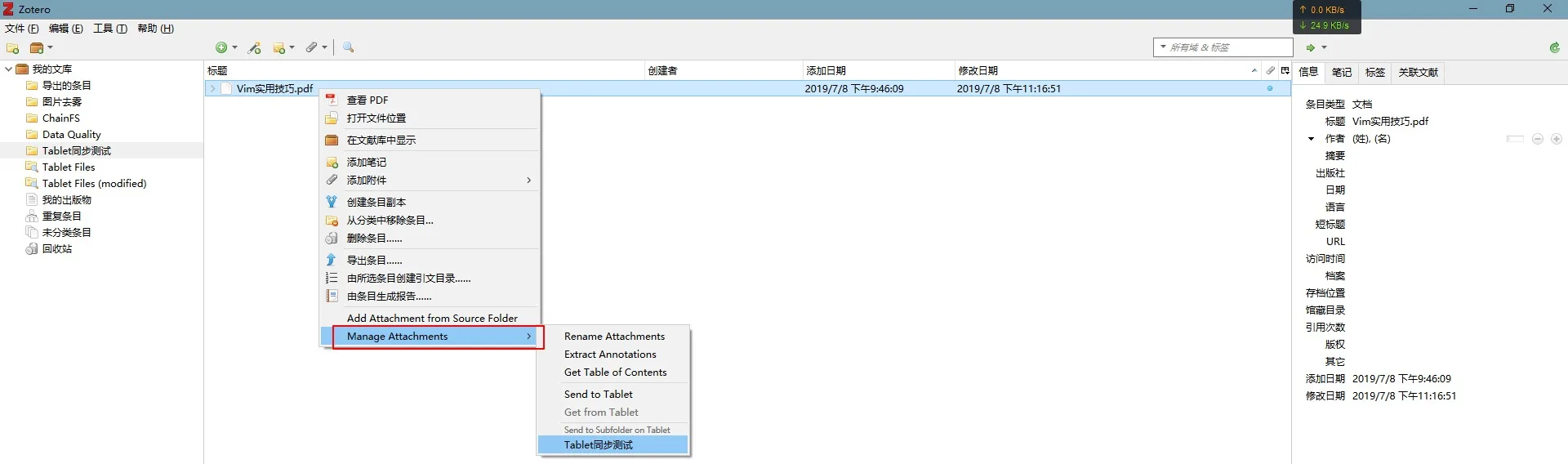Viewport: 1568px width, 464px height.
Task: Expand the Vim实用技巧.pdf item row
Action: [x=213, y=88]
